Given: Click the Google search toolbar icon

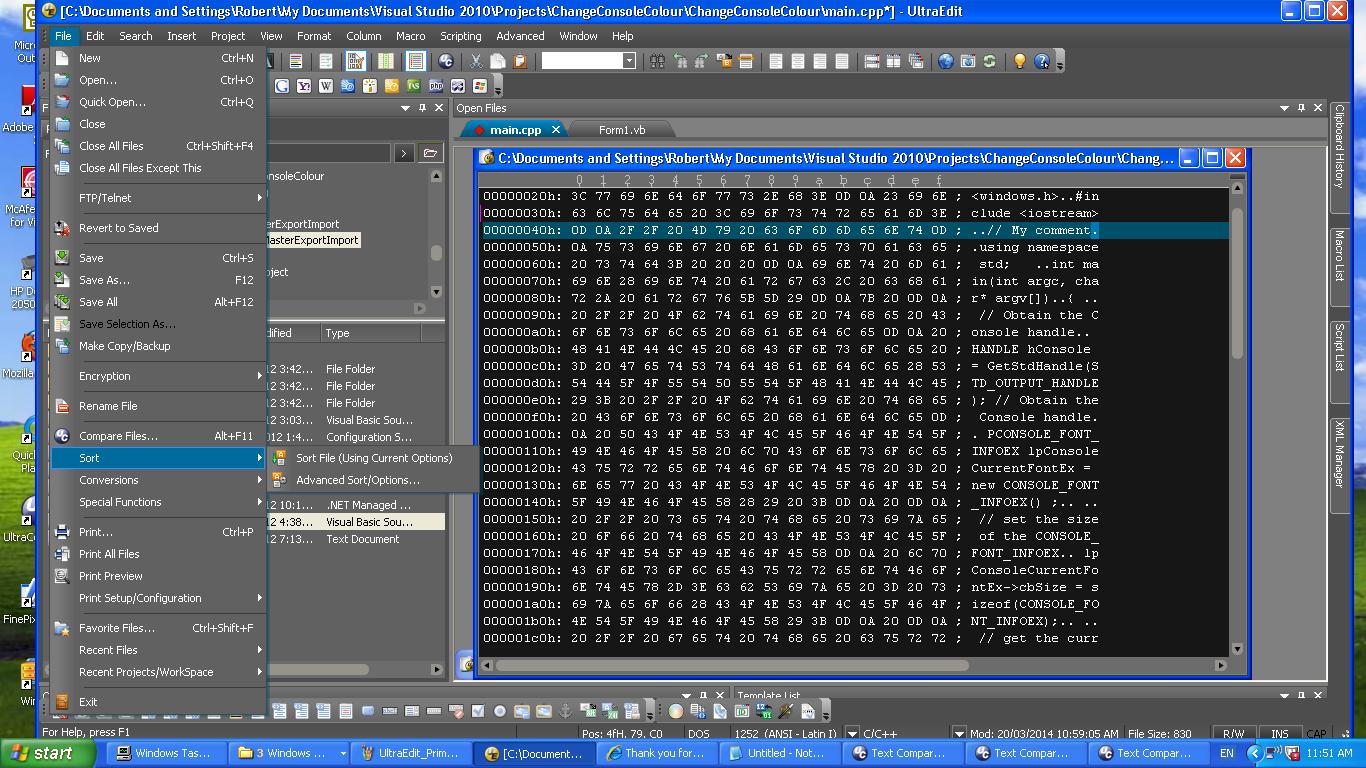Looking at the screenshot, I should (x=282, y=87).
